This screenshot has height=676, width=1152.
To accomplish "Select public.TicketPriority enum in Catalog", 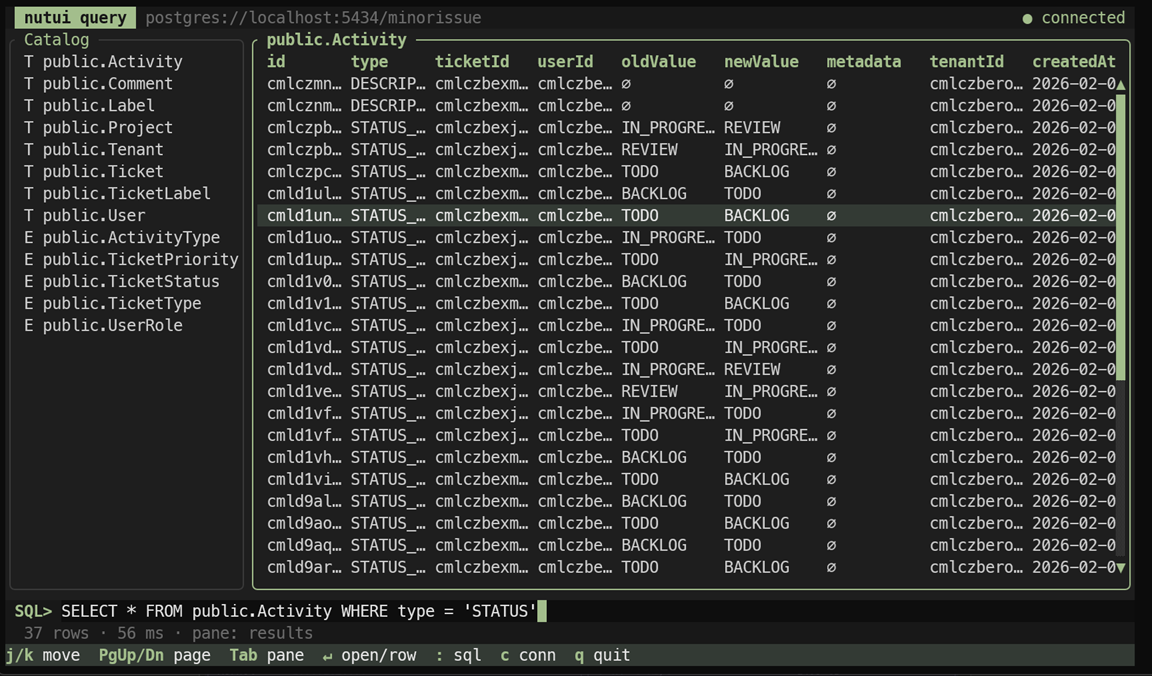I will (131, 260).
